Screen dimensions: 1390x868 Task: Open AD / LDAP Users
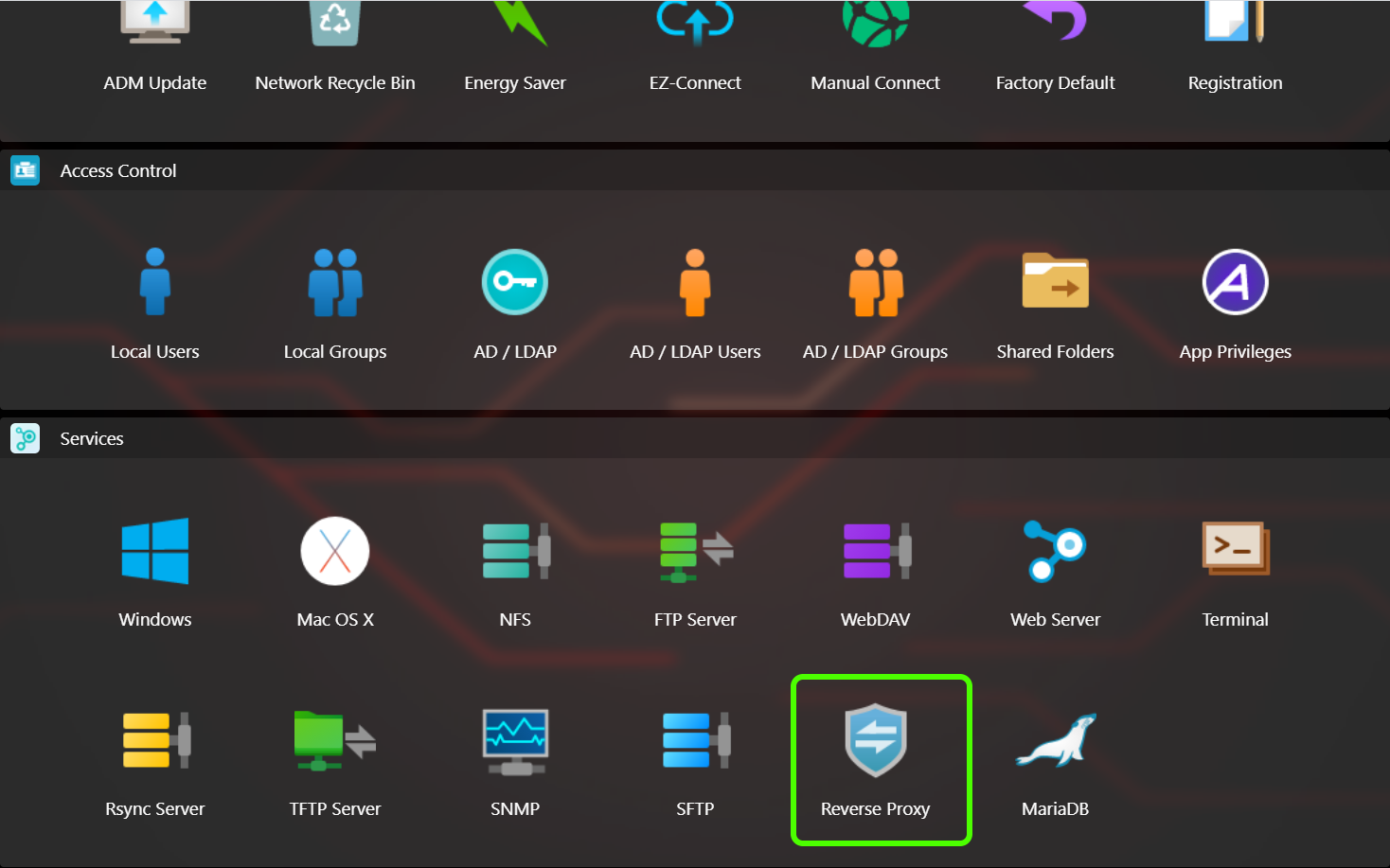tap(695, 305)
